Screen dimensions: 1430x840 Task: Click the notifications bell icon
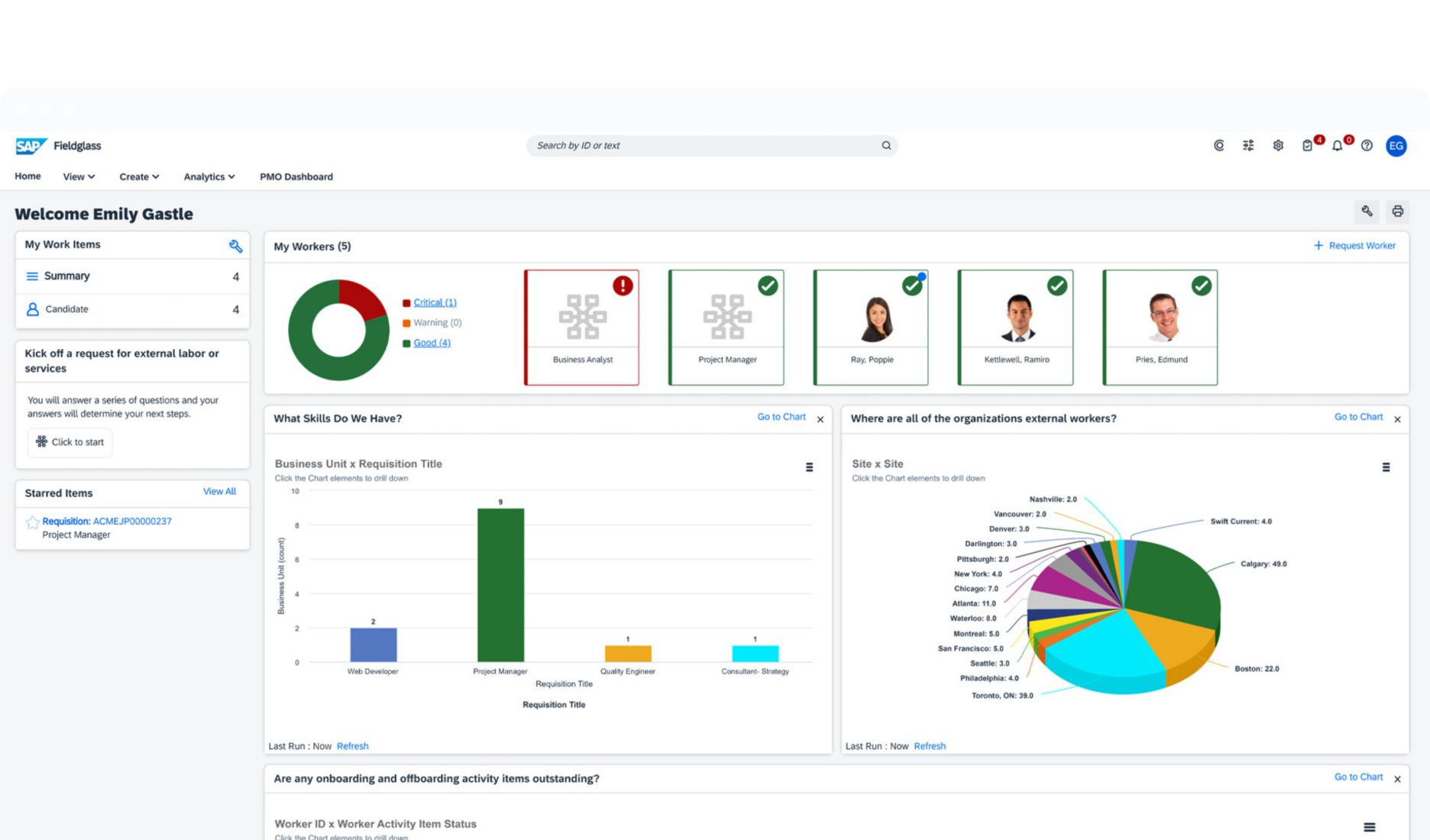1337,146
